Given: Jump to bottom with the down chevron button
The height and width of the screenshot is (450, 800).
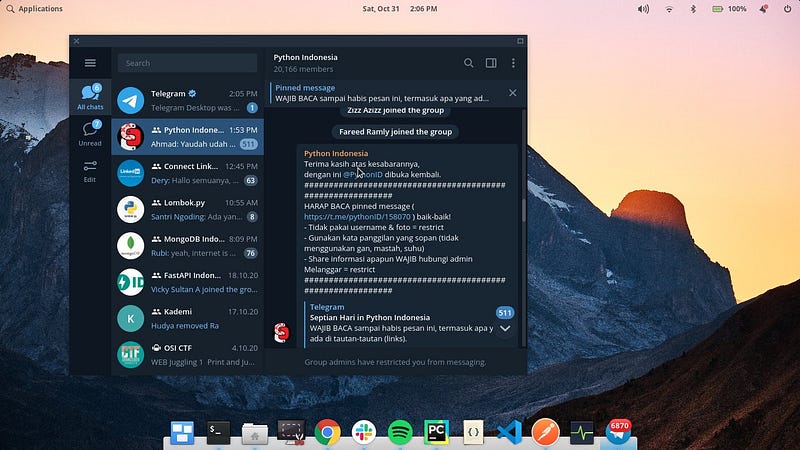Looking at the screenshot, I should (x=505, y=329).
